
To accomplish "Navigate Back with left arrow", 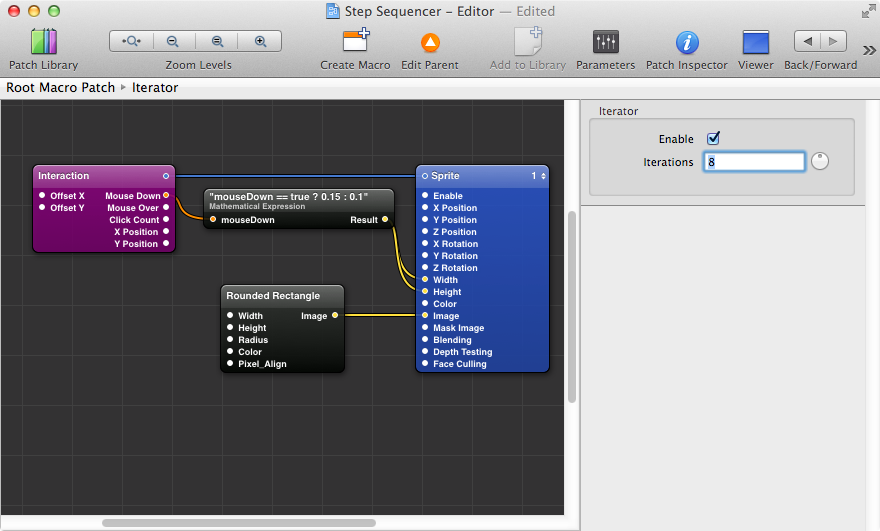I will [x=808, y=41].
